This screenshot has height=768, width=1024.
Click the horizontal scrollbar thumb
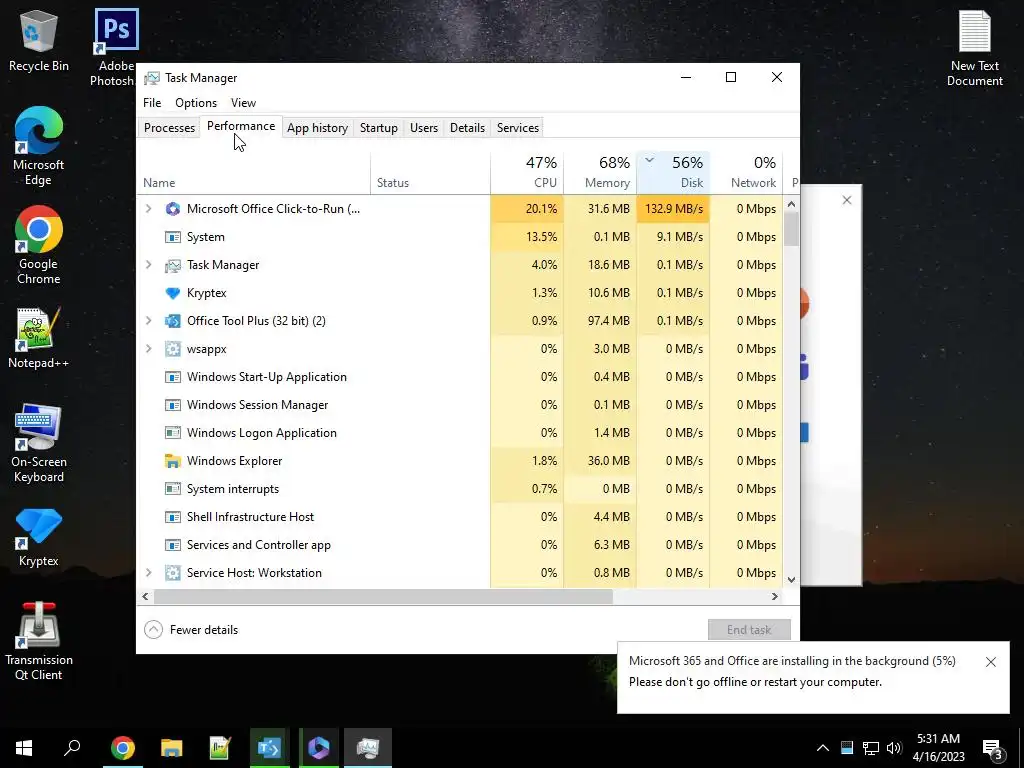tap(383, 597)
